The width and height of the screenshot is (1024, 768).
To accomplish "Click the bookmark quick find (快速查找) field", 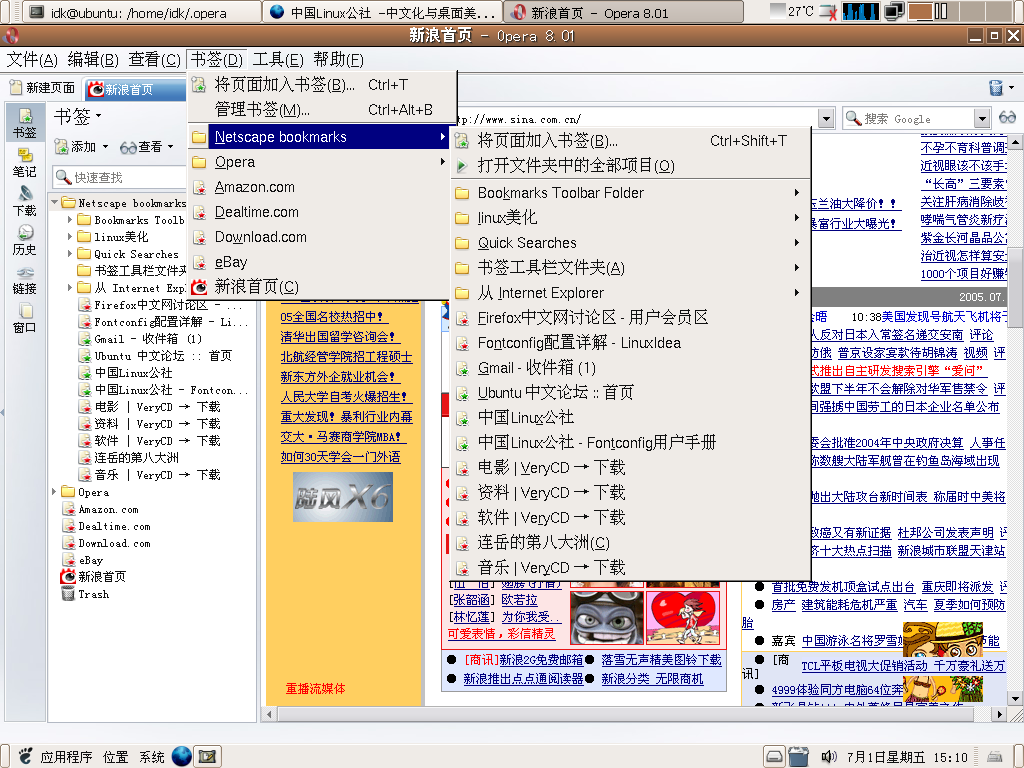I will (120, 177).
